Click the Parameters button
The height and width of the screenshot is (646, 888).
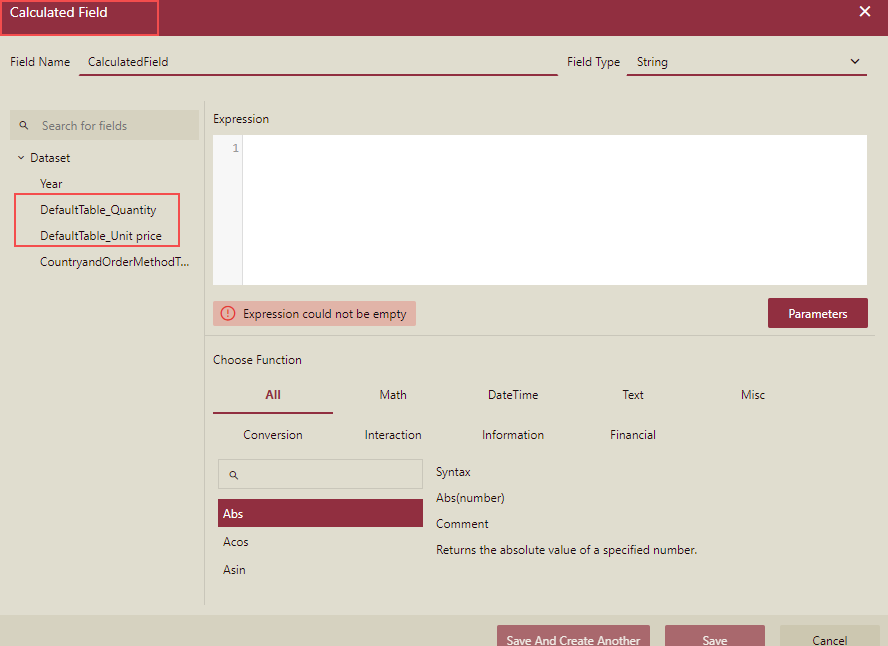817,313
